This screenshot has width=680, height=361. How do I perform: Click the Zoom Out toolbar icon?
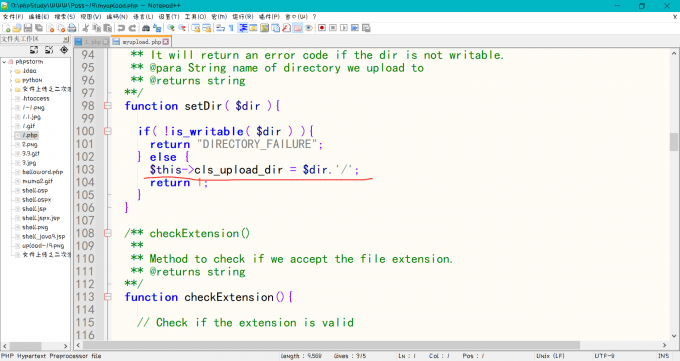click(x=182, y=28)
